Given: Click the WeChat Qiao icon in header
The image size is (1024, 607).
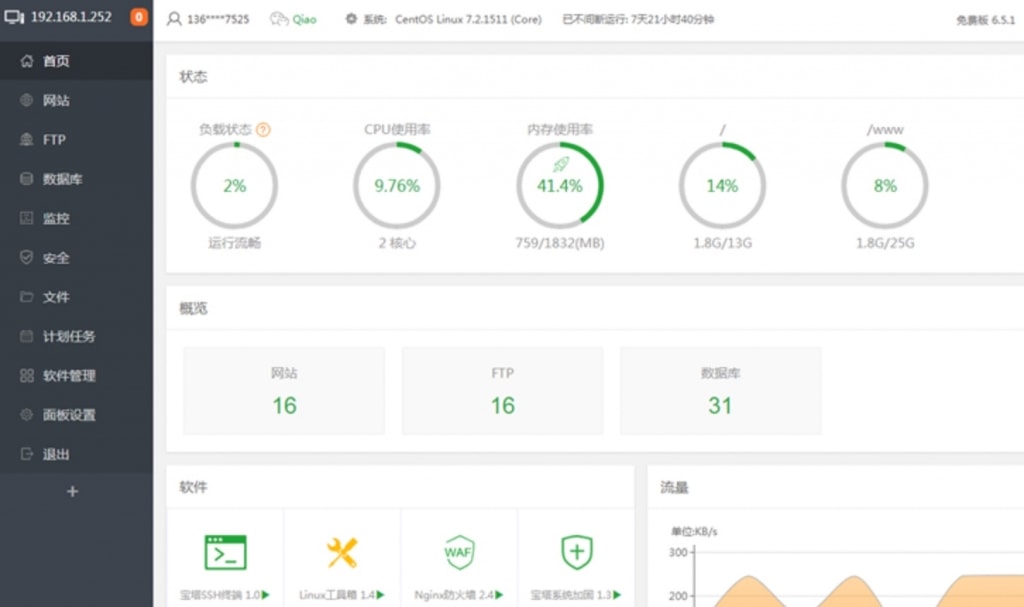Looking at the screenshot, I should (280, 19).
